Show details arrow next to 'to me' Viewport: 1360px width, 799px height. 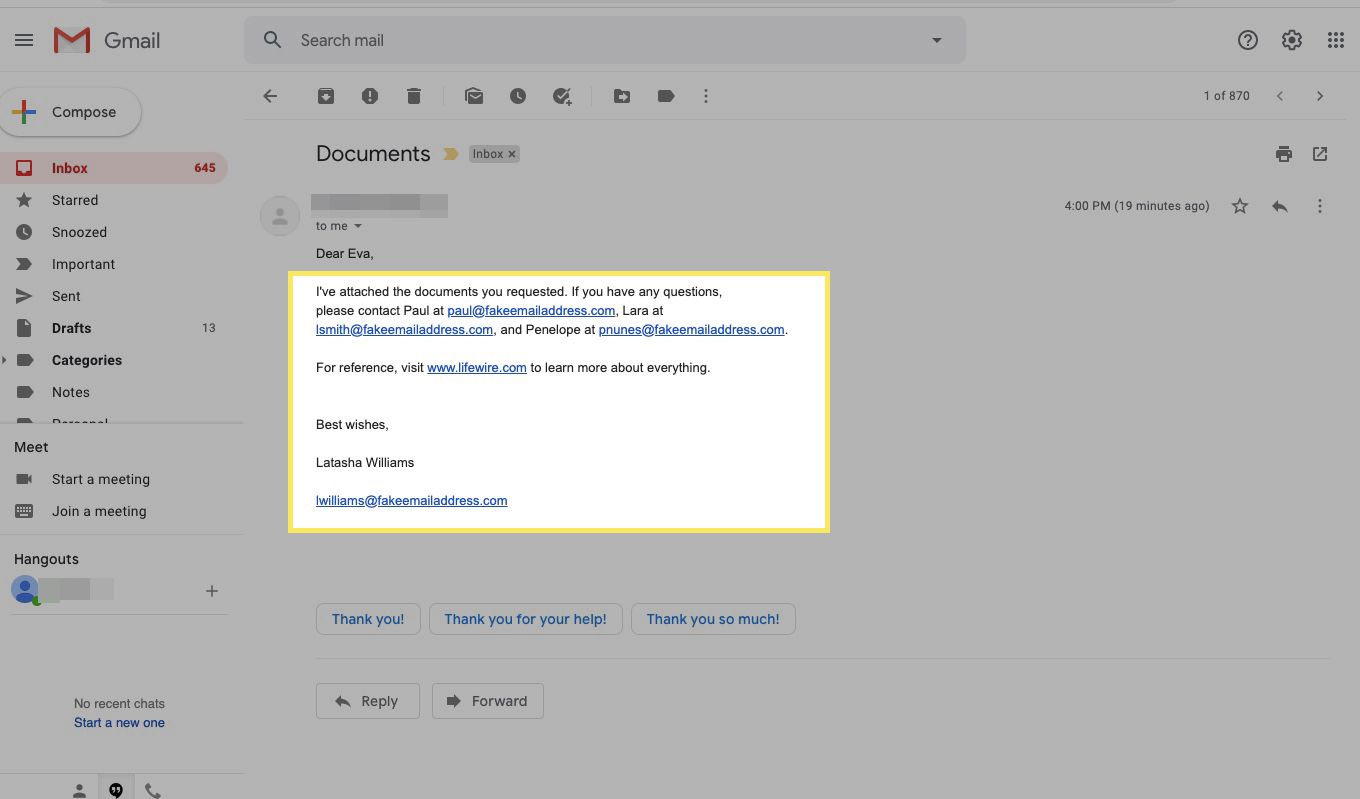point(358,226)
